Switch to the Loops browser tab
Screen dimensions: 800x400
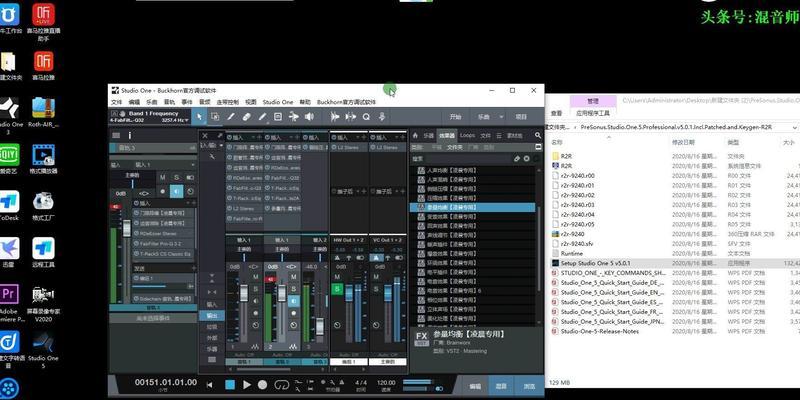click(x=467, y=136)
